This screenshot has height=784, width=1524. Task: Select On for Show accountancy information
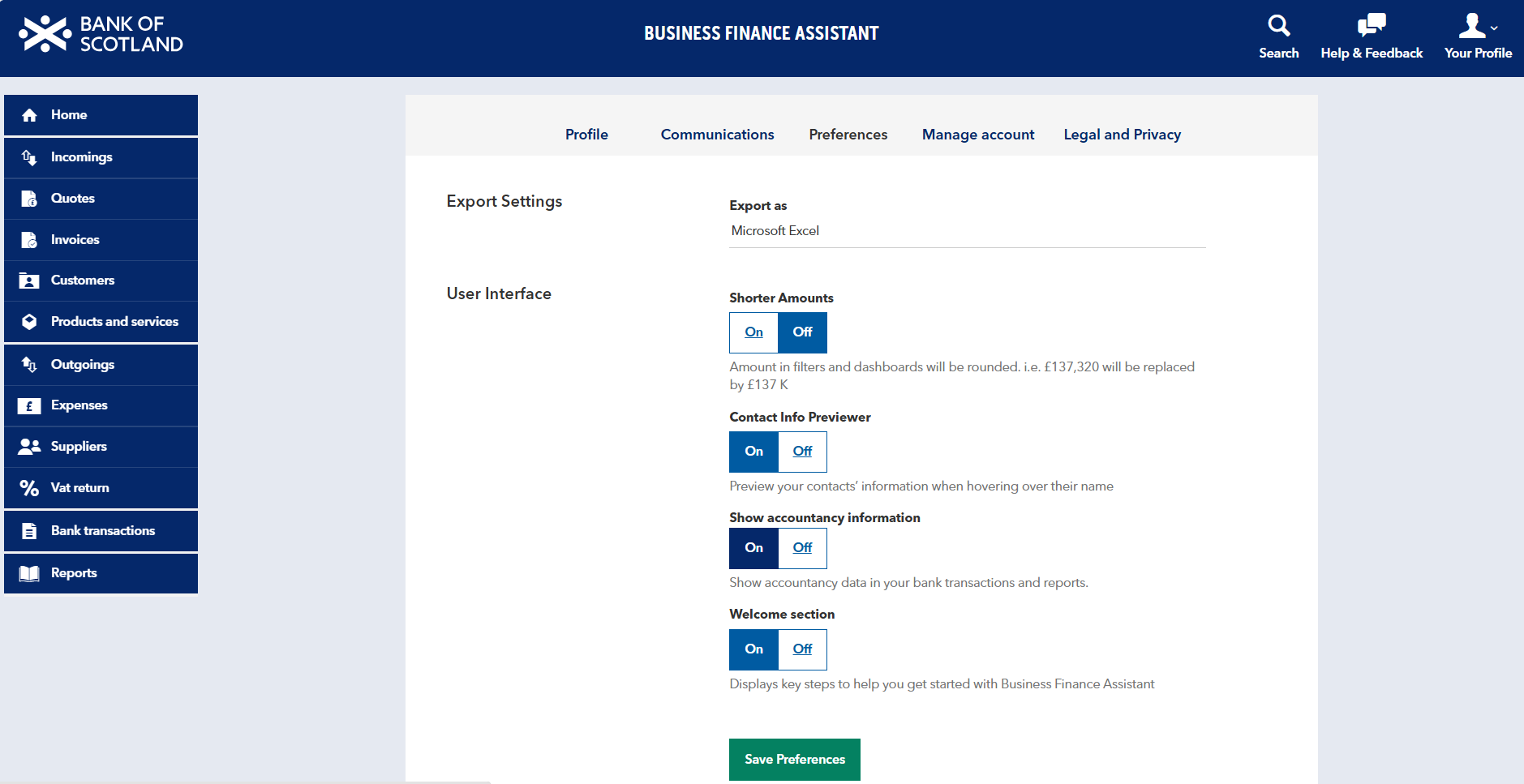pyautogui.click(x=754, y=548)
